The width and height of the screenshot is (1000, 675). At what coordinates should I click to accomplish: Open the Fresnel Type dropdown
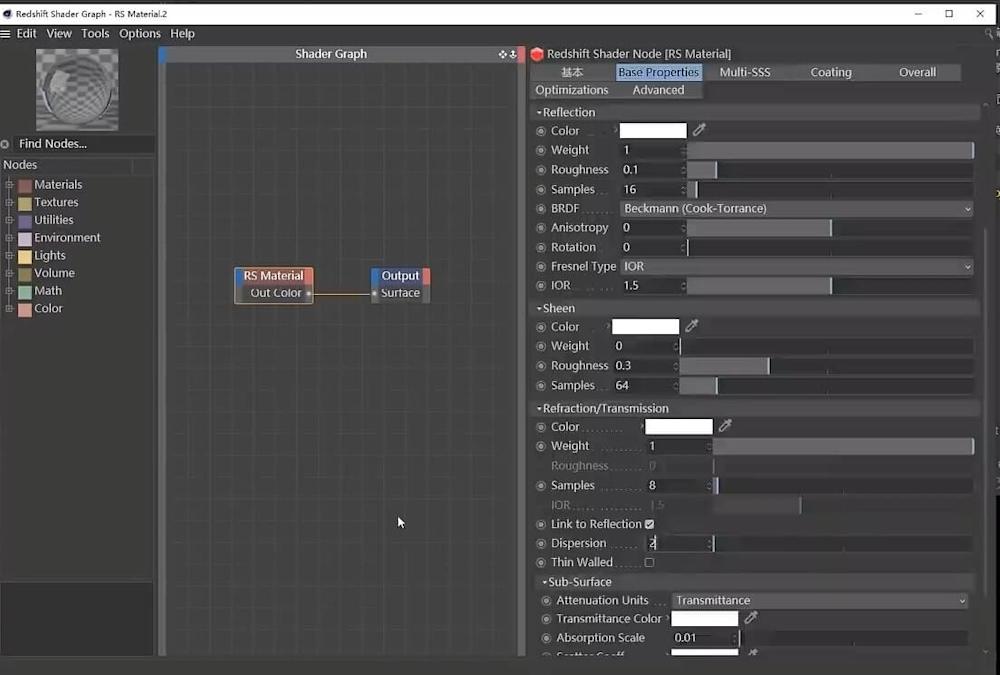pyautogui.click(x=796, y=266)
